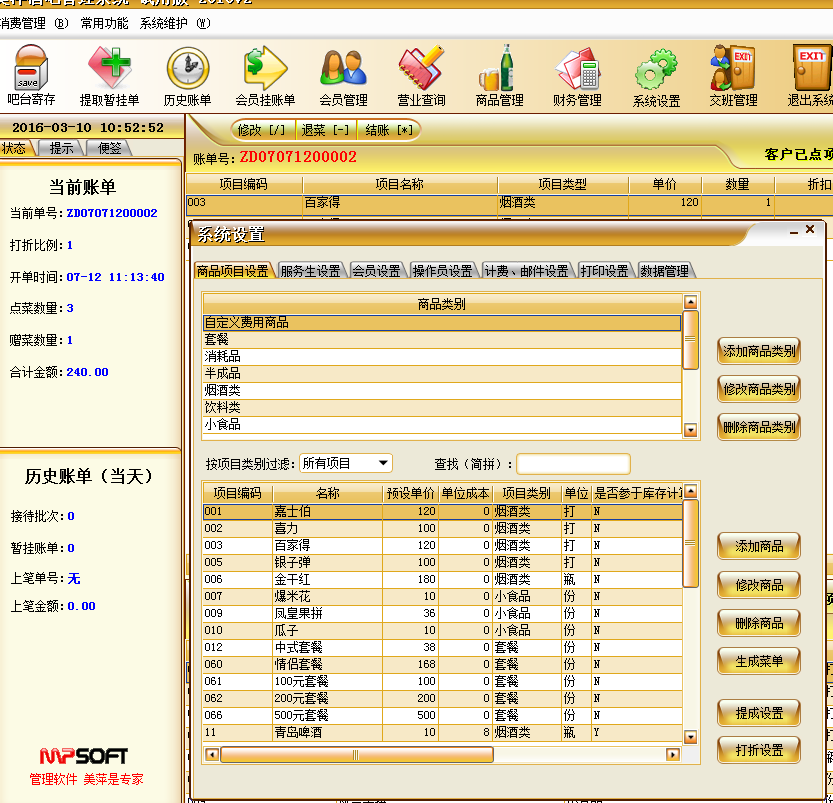Click 删除商品类别 button
The height and width of the screenshot is (803, 833).
pos(759,427)
